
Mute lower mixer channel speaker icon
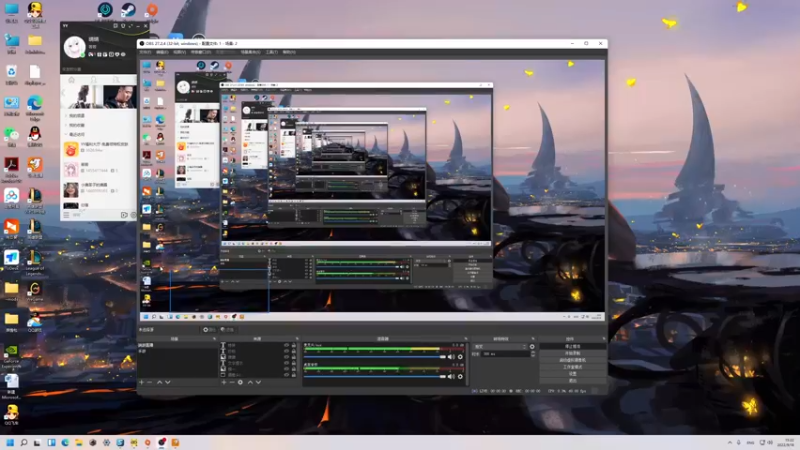click(x=451, y=377)
